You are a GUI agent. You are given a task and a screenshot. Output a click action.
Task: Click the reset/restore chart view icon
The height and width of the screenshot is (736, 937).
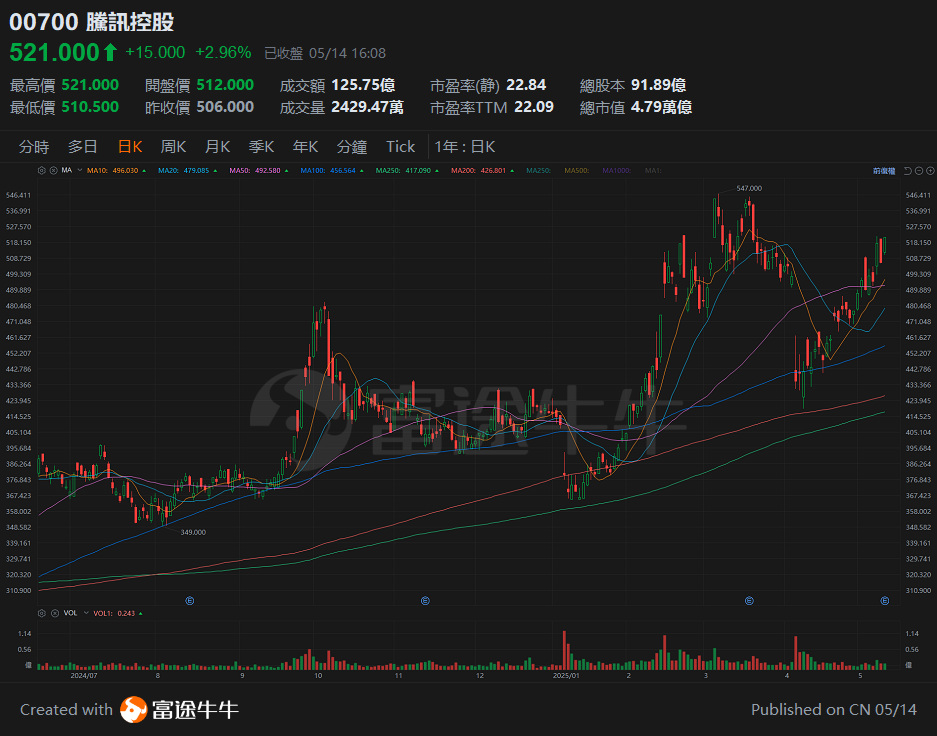point(908,170)
